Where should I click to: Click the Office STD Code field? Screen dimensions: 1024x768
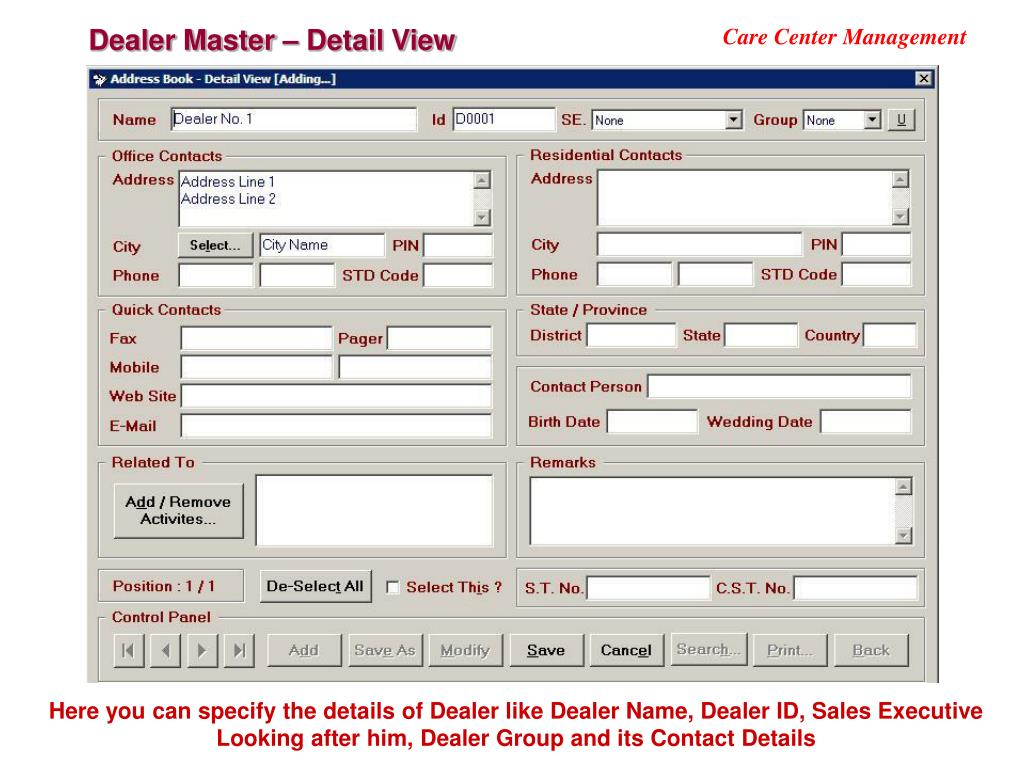(458, 275)
